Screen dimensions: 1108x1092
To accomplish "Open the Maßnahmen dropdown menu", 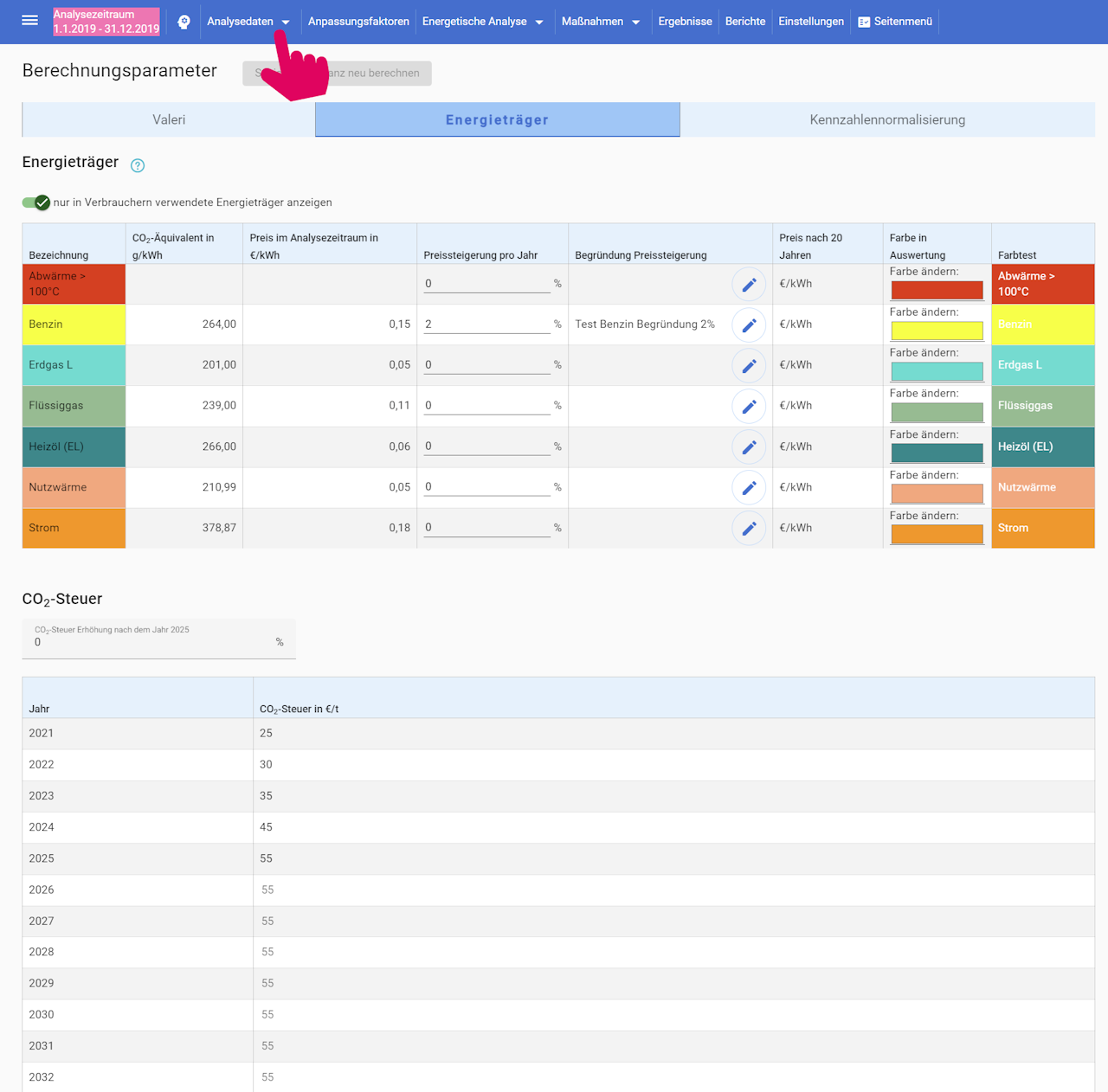I will pyautogui.click(x=600, y=22).
